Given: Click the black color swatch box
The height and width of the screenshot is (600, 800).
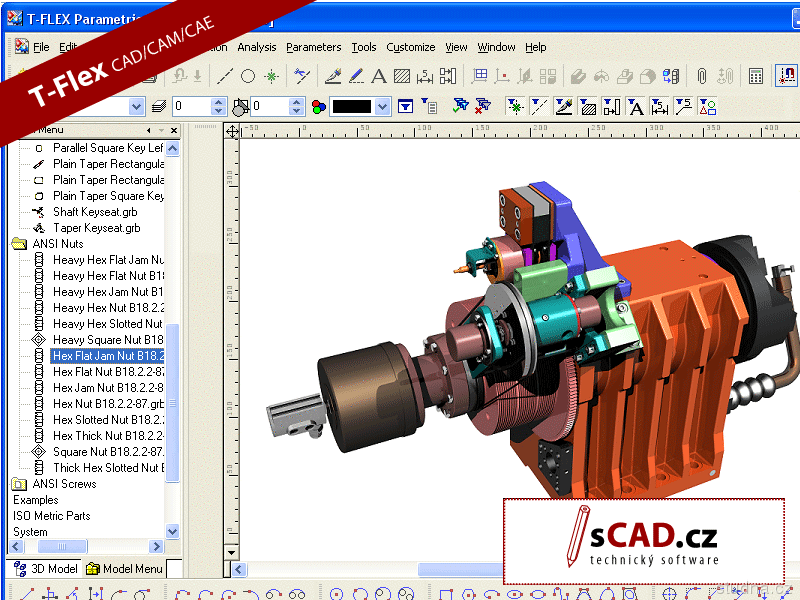Looking at the screenshot, I should pyautogui.click(x=352, y=107).
